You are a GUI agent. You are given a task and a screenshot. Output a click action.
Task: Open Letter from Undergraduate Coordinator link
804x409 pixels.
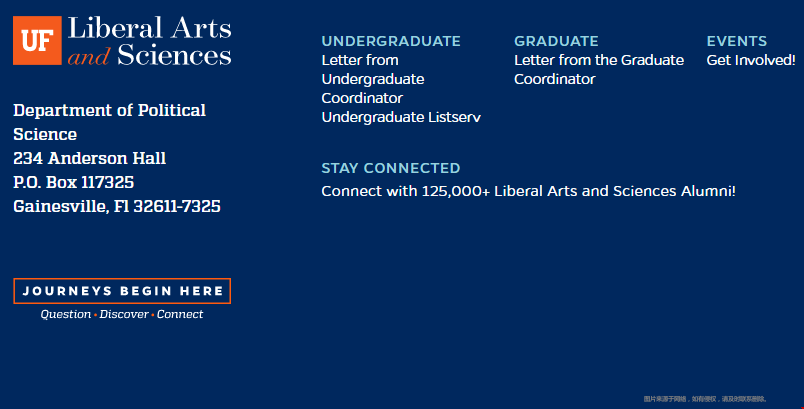(x=373, y=79)
